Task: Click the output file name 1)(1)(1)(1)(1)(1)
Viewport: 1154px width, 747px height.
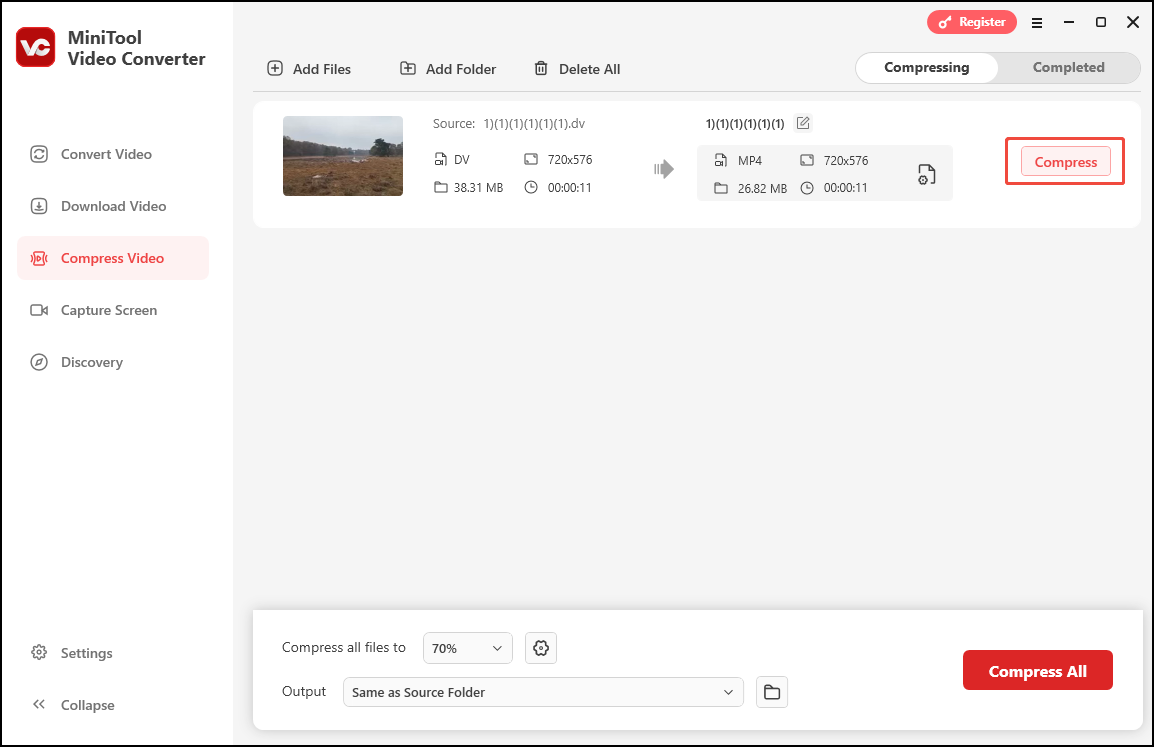Action: (745, 124)
